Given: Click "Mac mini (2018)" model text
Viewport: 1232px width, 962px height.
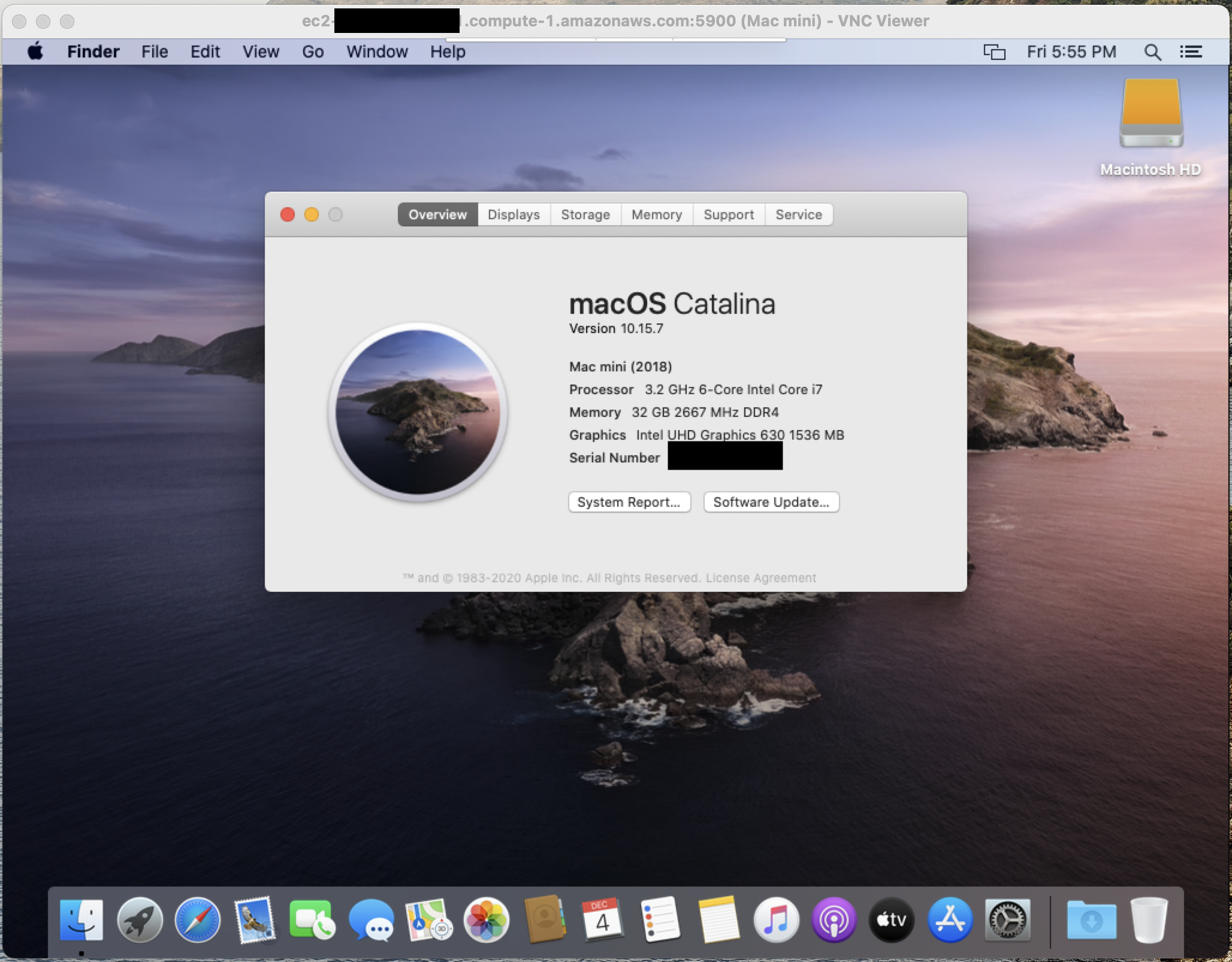Looking at the screenshot, I should click(x=620, y=367).
